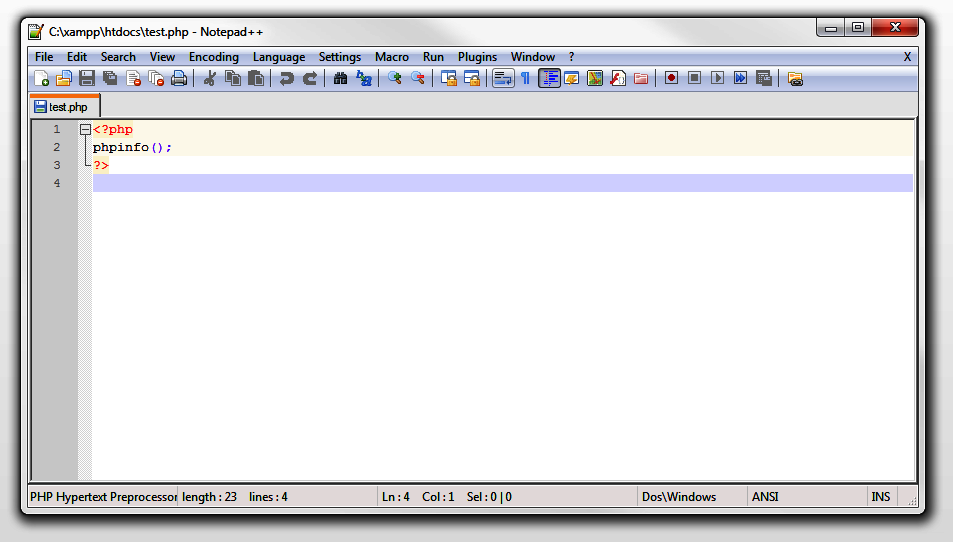953x542 pixels.
Task: Undo the last edit
Action: point(287,79)
